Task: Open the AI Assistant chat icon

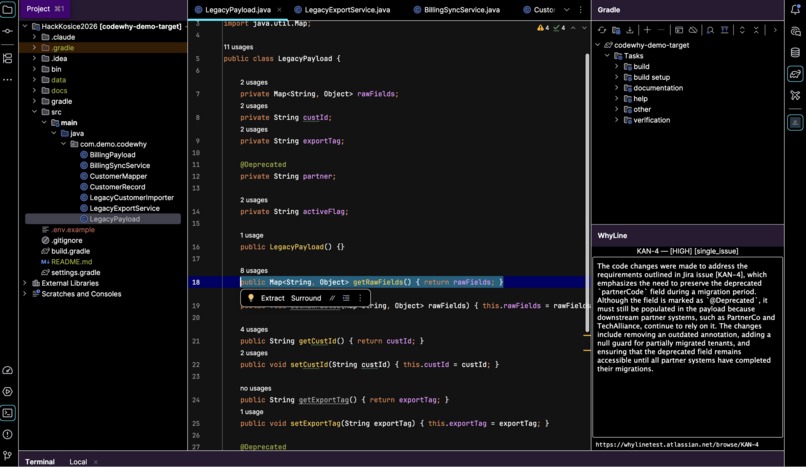Action: (795, 31)
